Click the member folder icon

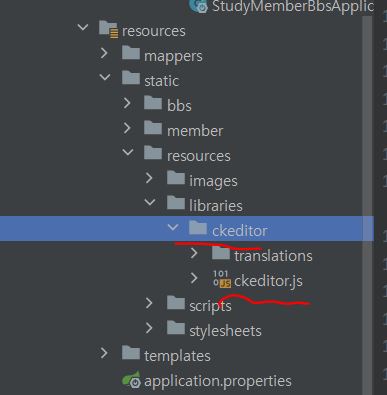pyautogui.click(x=153, y=128)
